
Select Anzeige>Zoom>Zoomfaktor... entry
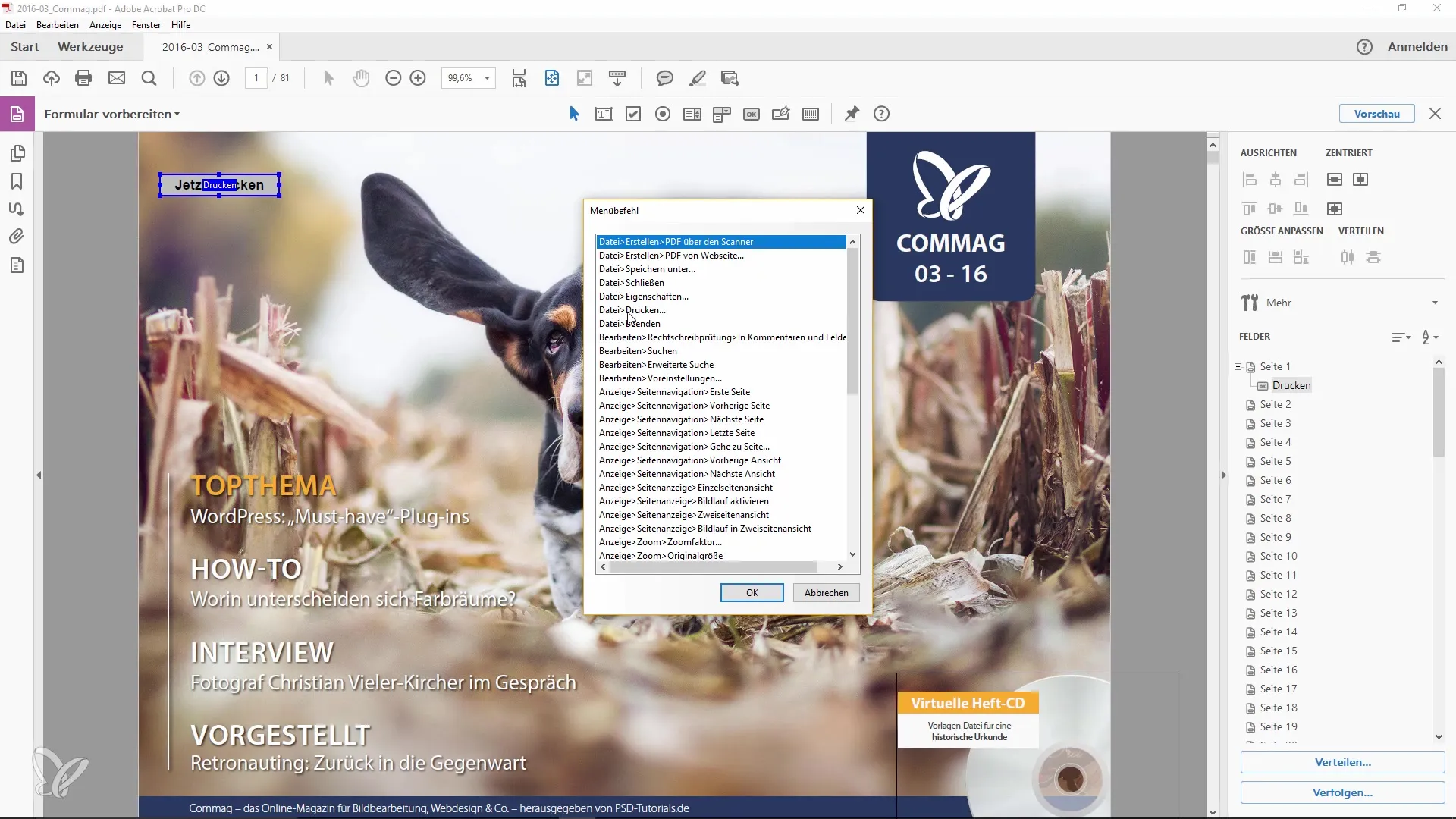point(721,542)
